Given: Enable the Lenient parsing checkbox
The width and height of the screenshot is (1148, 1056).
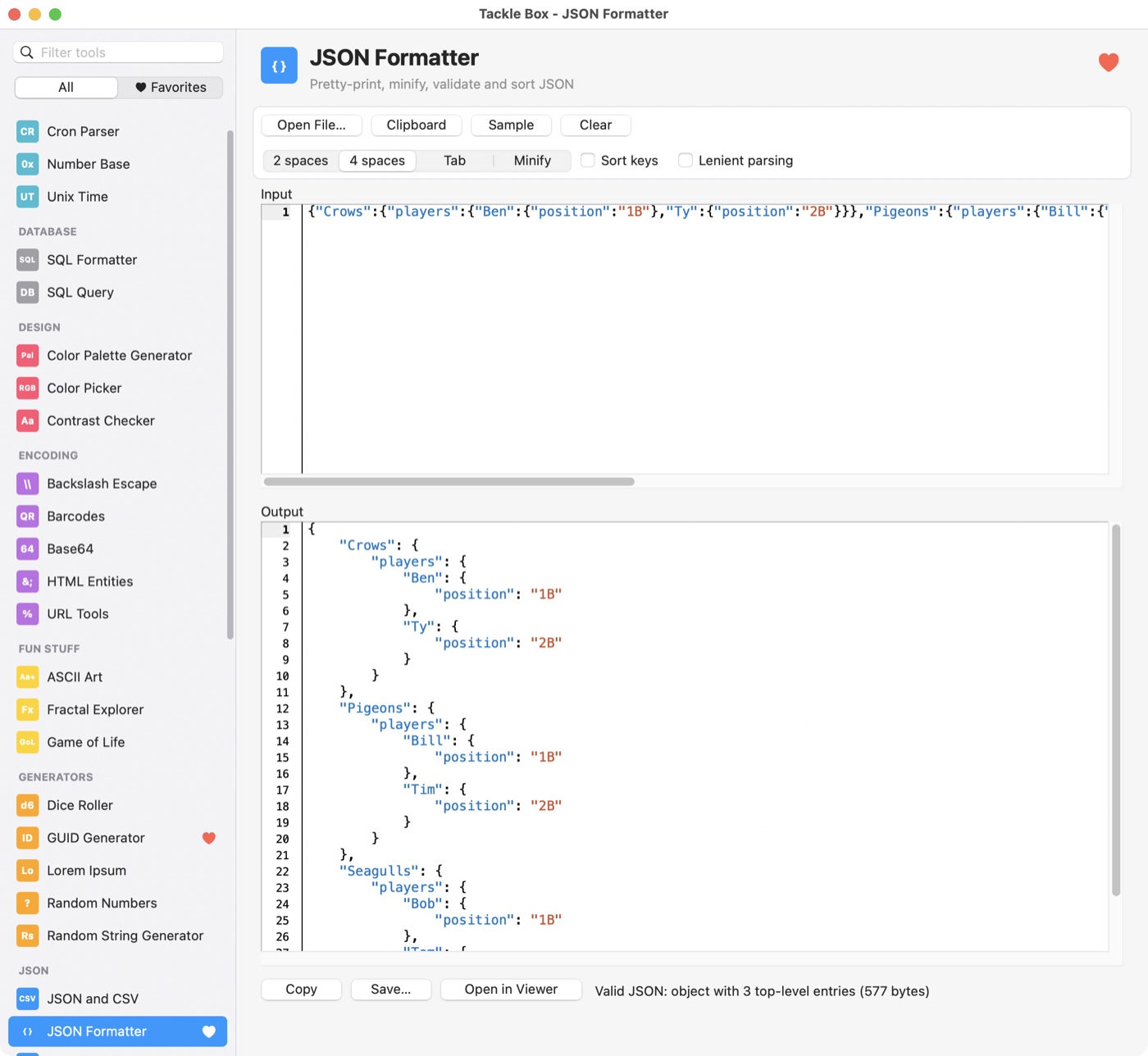Looking at the screenshot, I should (686, 161).
